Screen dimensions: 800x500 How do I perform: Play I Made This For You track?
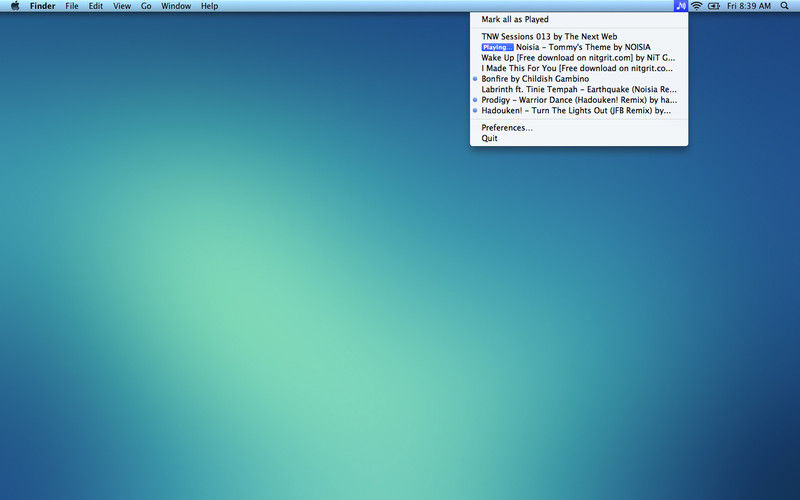point(579,68)
